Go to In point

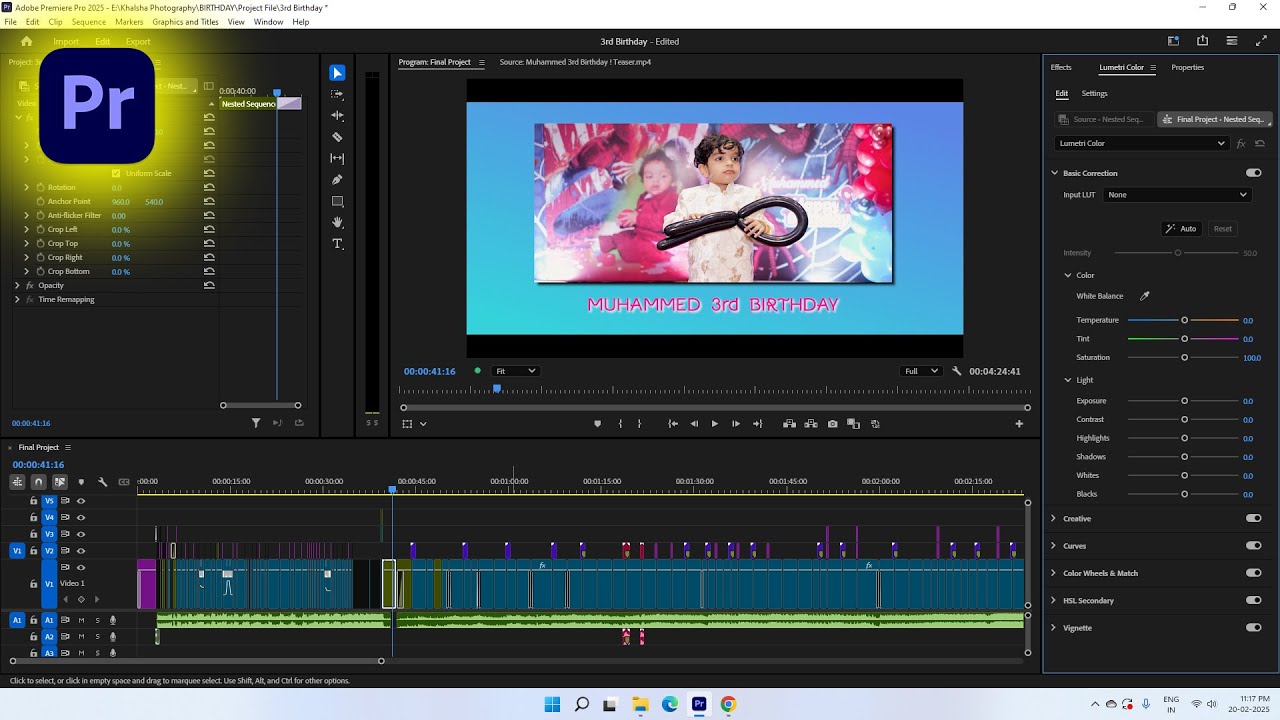click(x=673, y=424)
